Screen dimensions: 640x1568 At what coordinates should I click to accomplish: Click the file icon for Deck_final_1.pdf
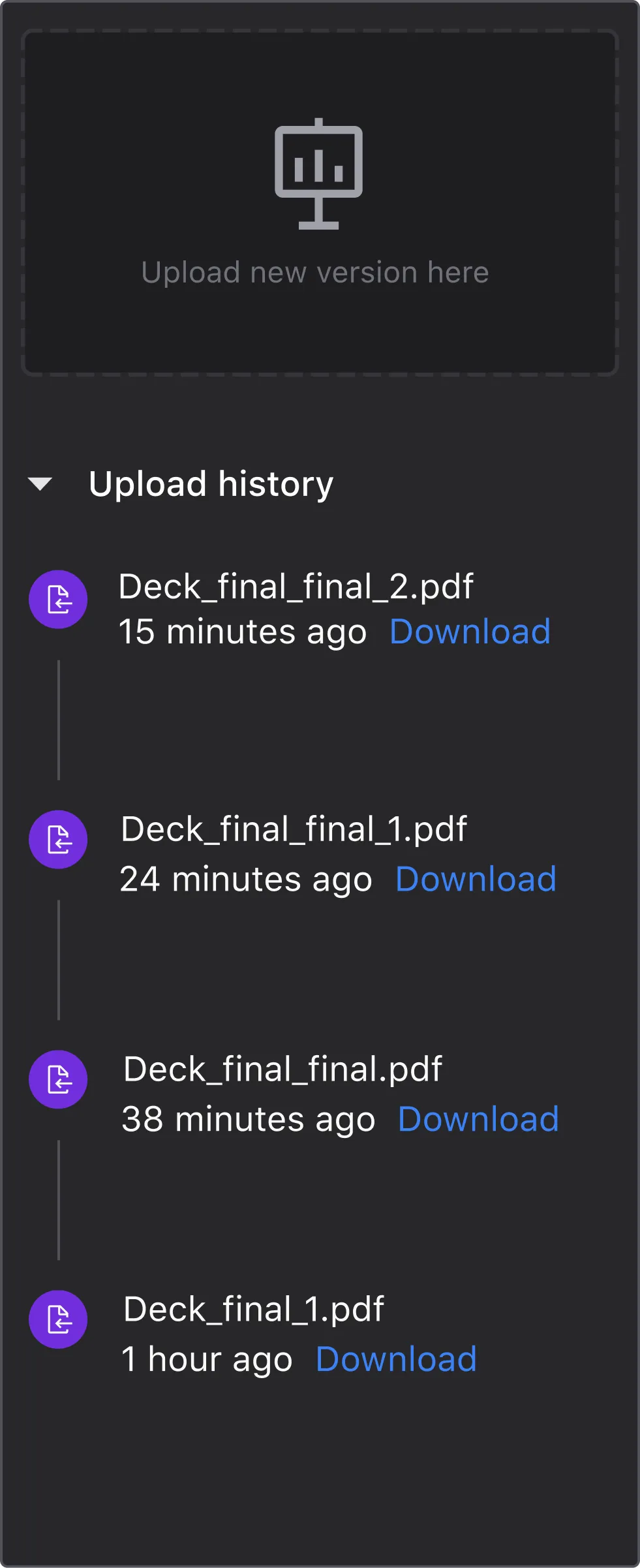[58, 1319]
